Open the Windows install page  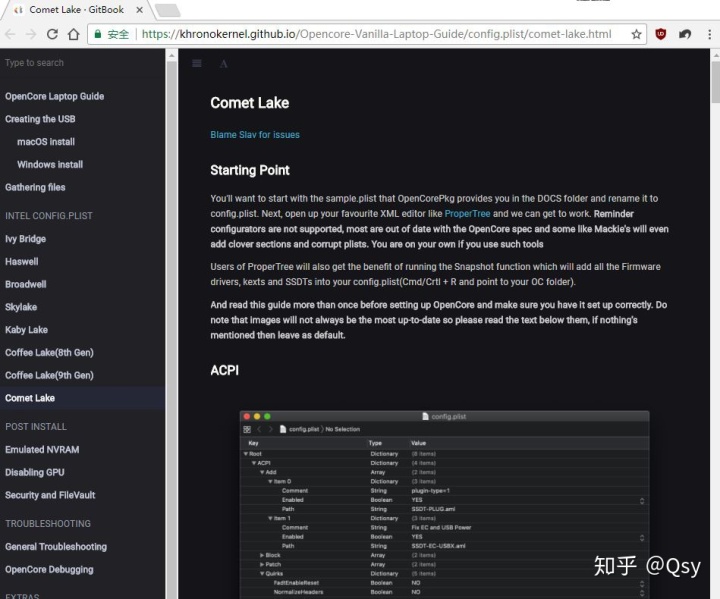[50, 164]
